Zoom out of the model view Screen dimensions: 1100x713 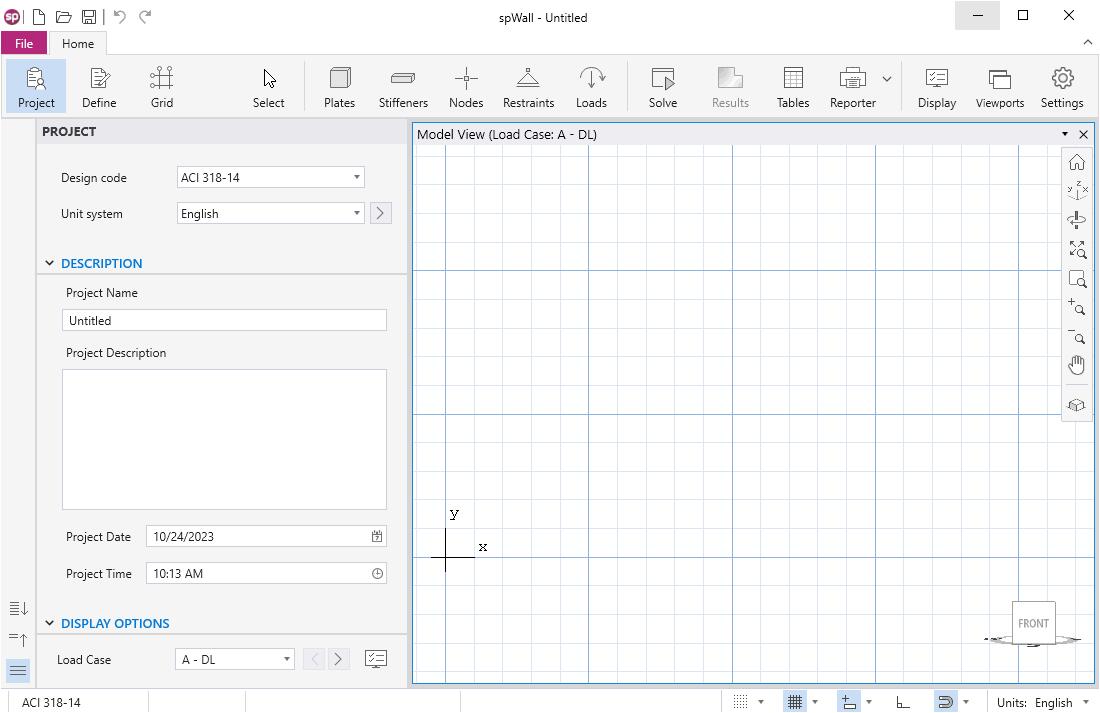click(1077, 336)
